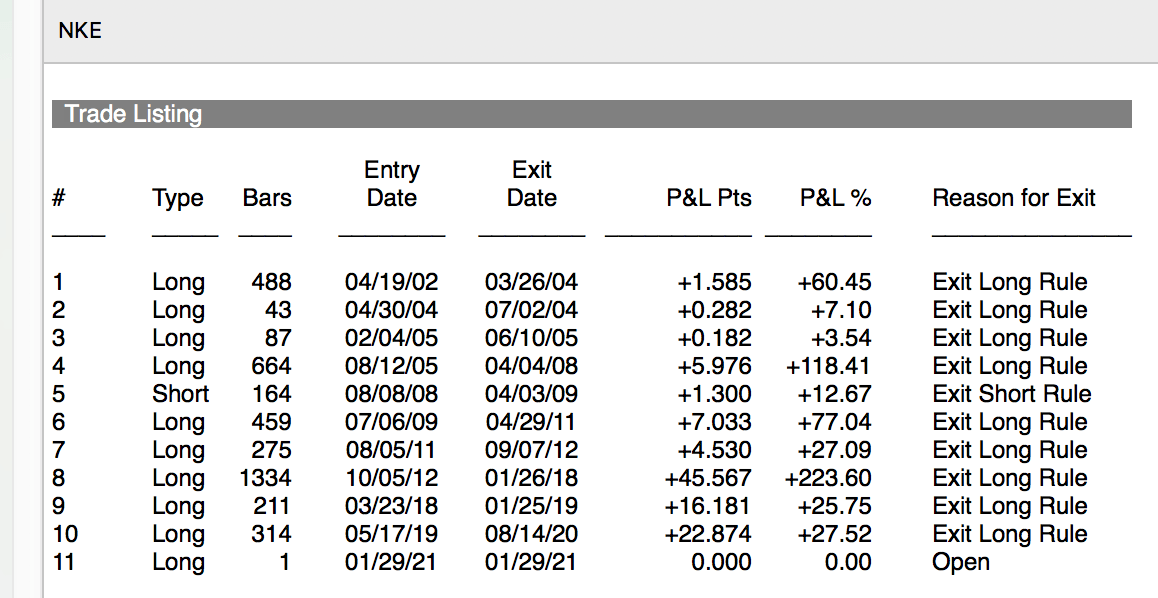Click the +45.567 P&L points value
The height and width of the screenshot is (598, 1158).
click(x=708, y=478)
